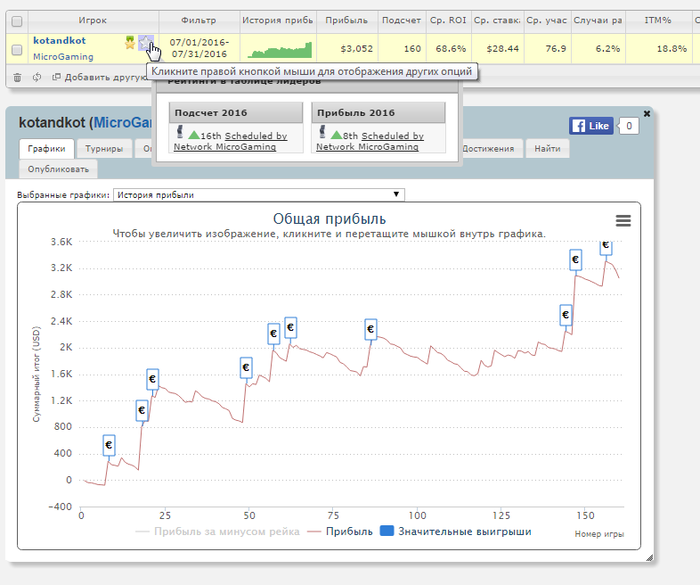This screenshot has height=585, width=700.
Task: Switch to the Найти tab
Action: [x=547, y=149]
